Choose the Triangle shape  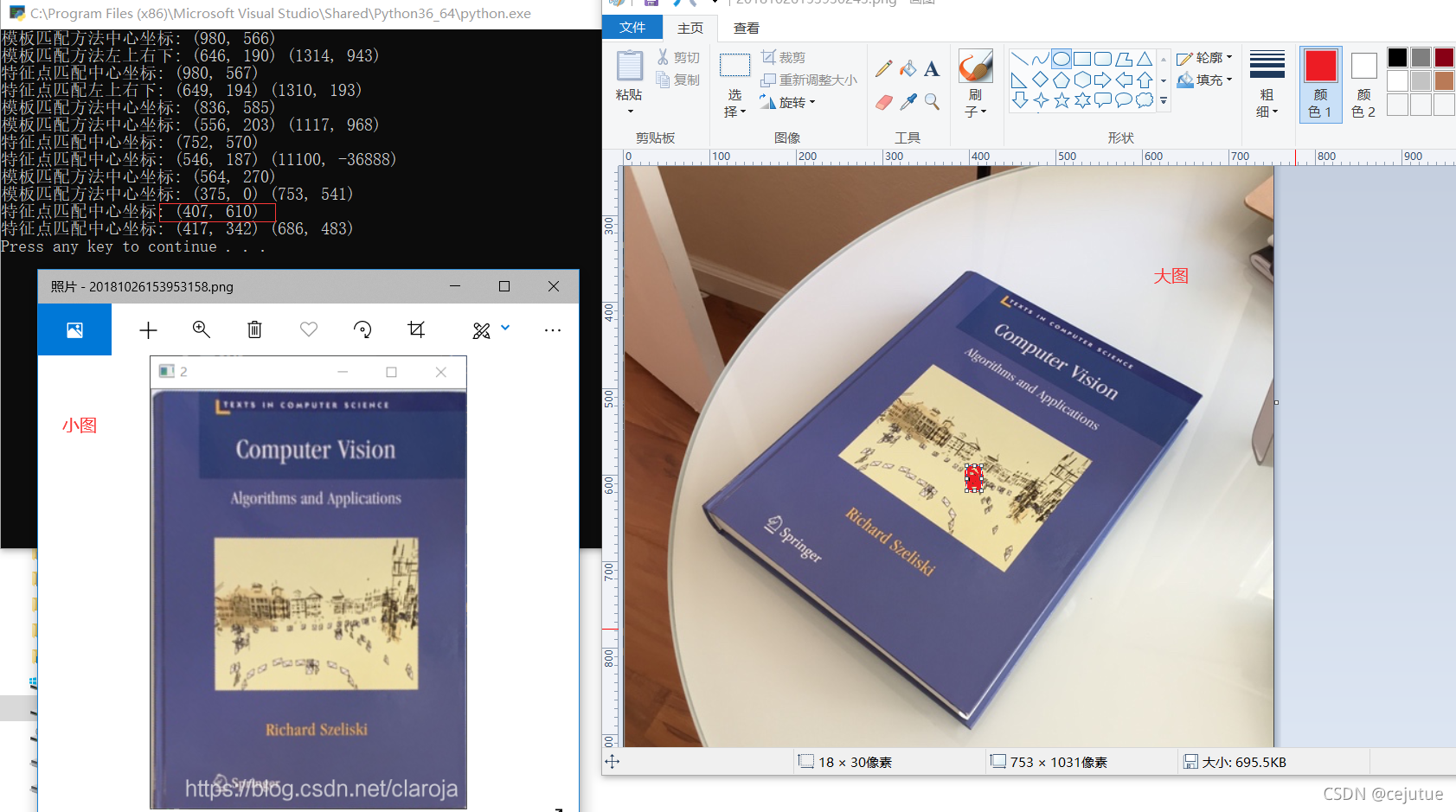1145,59
